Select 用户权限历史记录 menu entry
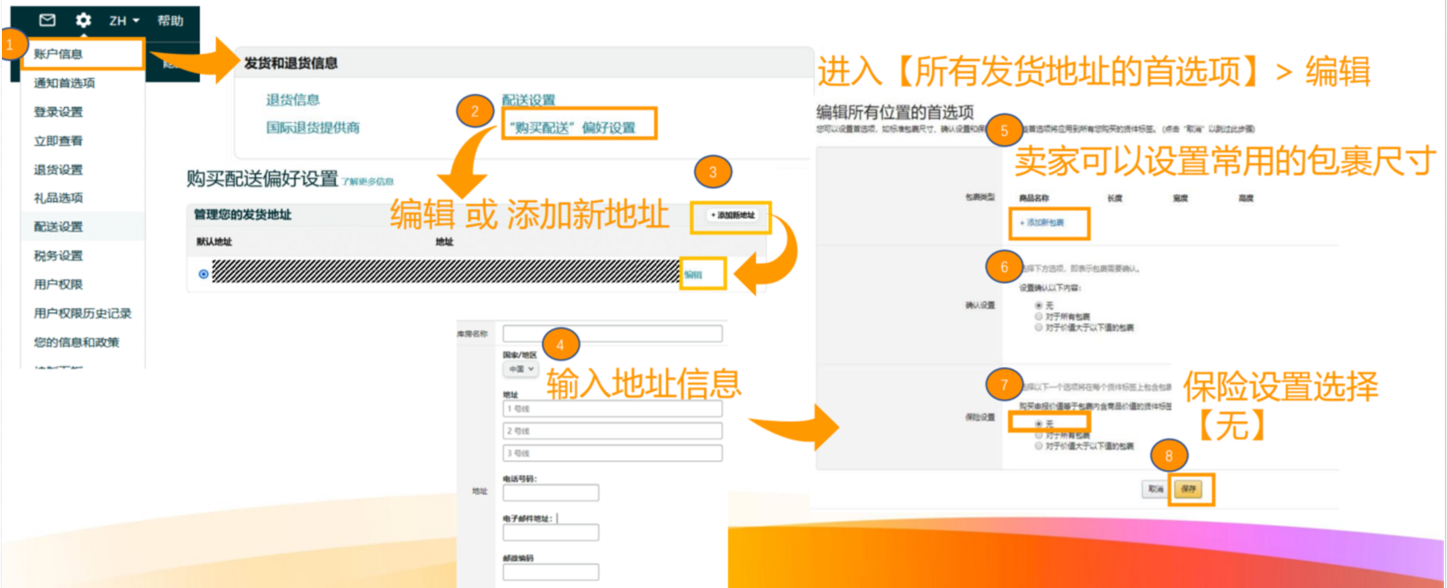Image resolution: width=1447 pixels, height=588 pixels. pos(82,314)
